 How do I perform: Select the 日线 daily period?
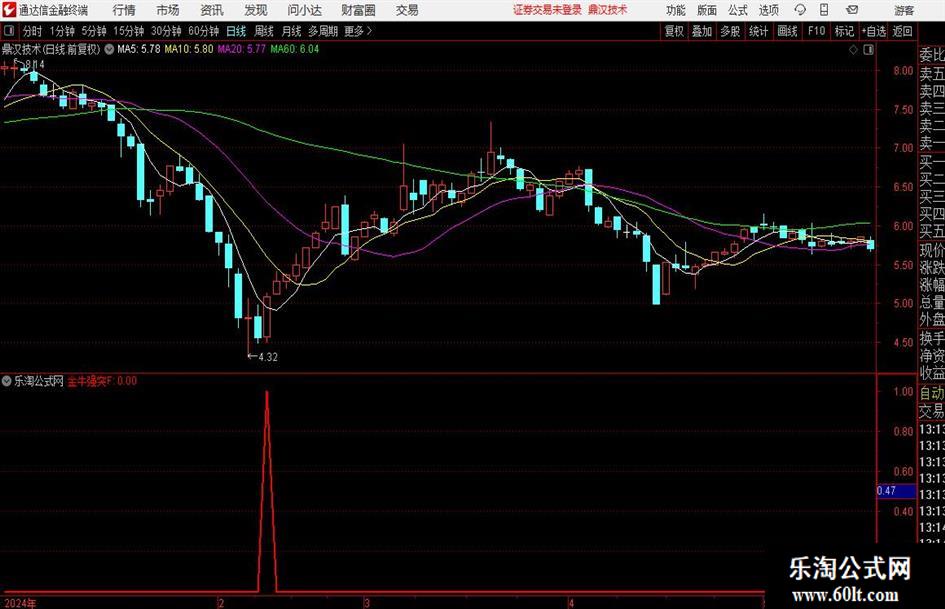pyautogui.click(x=236, y=31)
